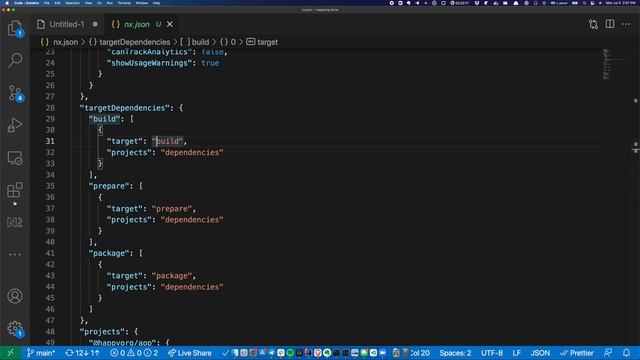Show additional views via the ellipsis icon
This screenshot has width=640, height=360.
pos(15,254)
